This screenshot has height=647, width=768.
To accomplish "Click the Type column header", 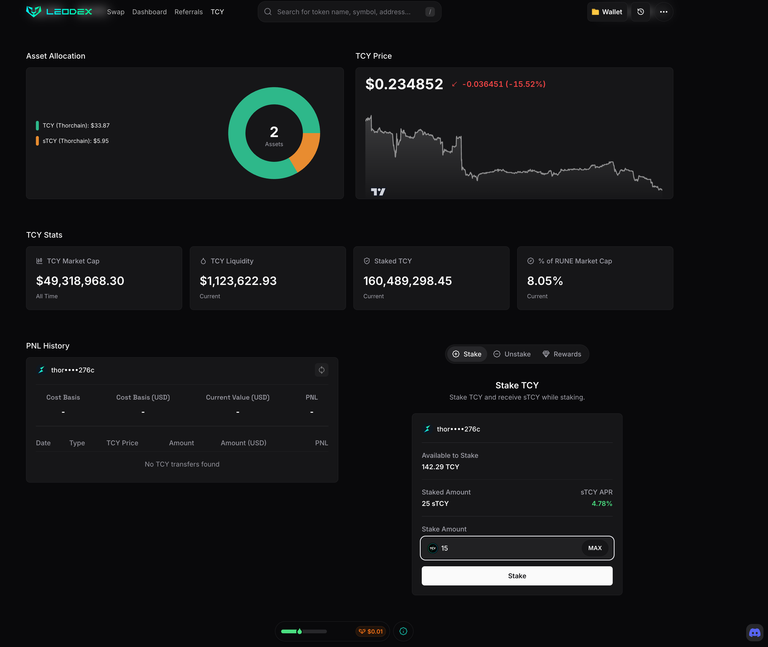I will (x=77, y=443).
